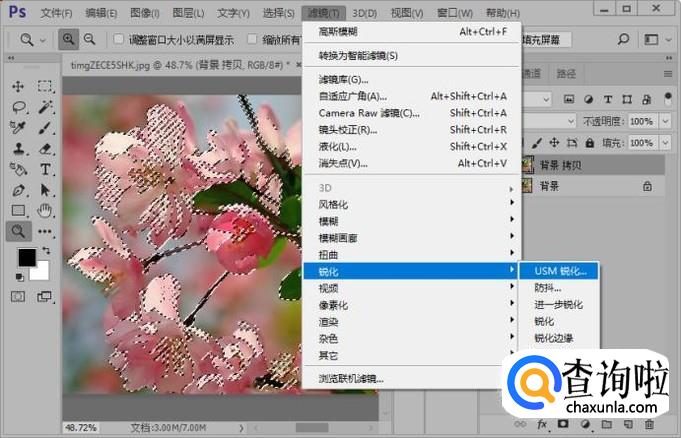Click the create new layer icon
681x438 pixels.
(628, 424)
